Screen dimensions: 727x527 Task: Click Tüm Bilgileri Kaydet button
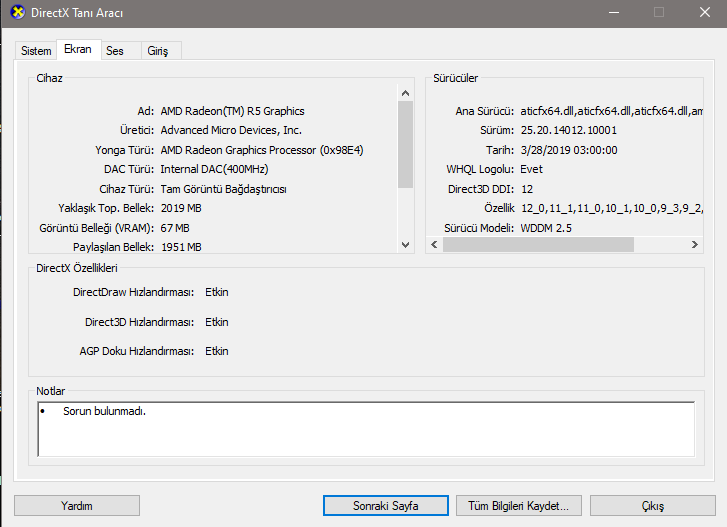click(518, 506)
